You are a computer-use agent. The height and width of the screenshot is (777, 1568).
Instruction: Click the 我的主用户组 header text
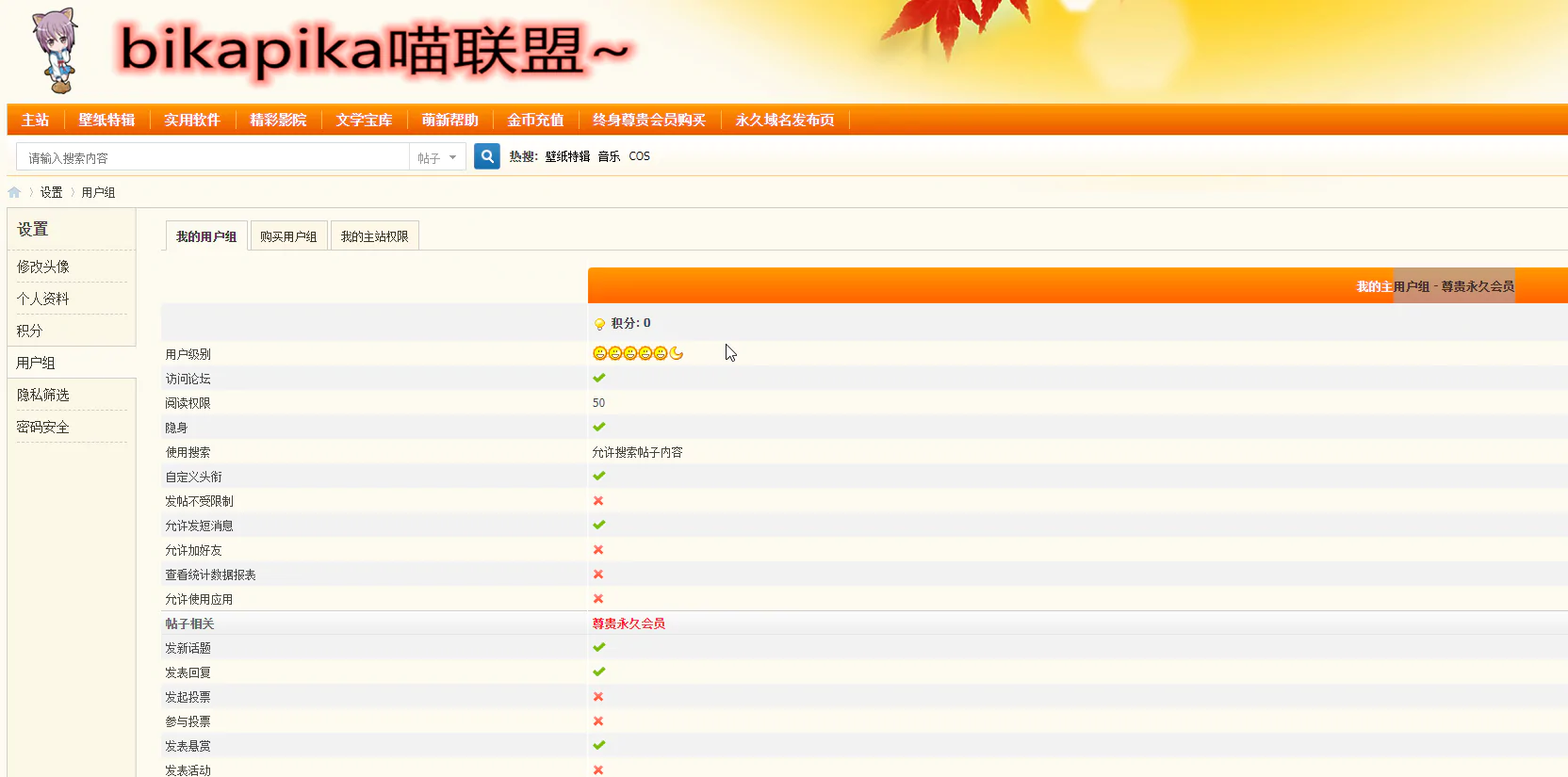click(x=1435, y=286)
